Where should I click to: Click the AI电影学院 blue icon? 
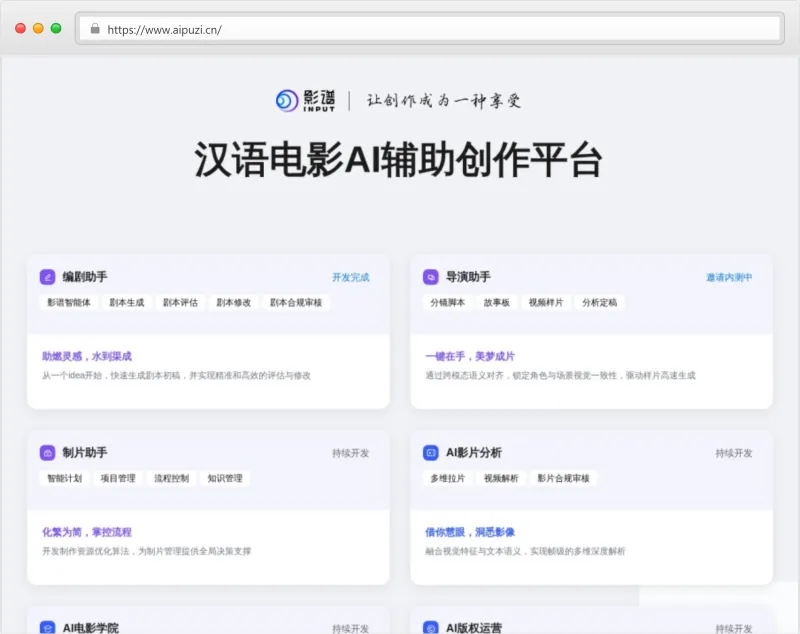47,627
